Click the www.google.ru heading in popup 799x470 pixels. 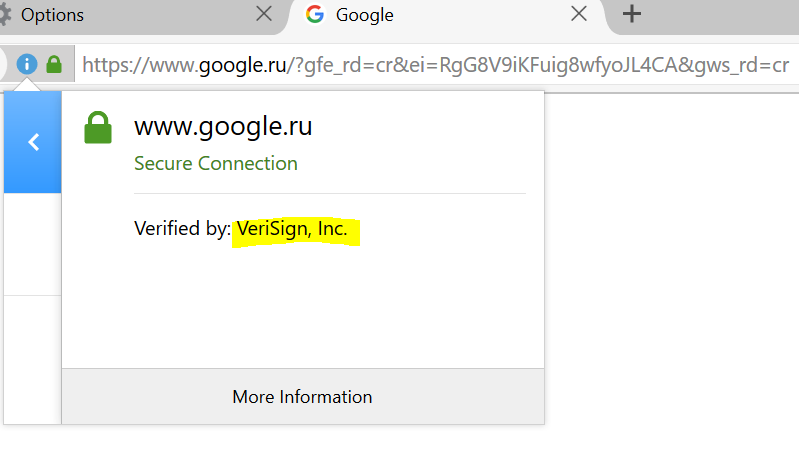coord(223,126)
